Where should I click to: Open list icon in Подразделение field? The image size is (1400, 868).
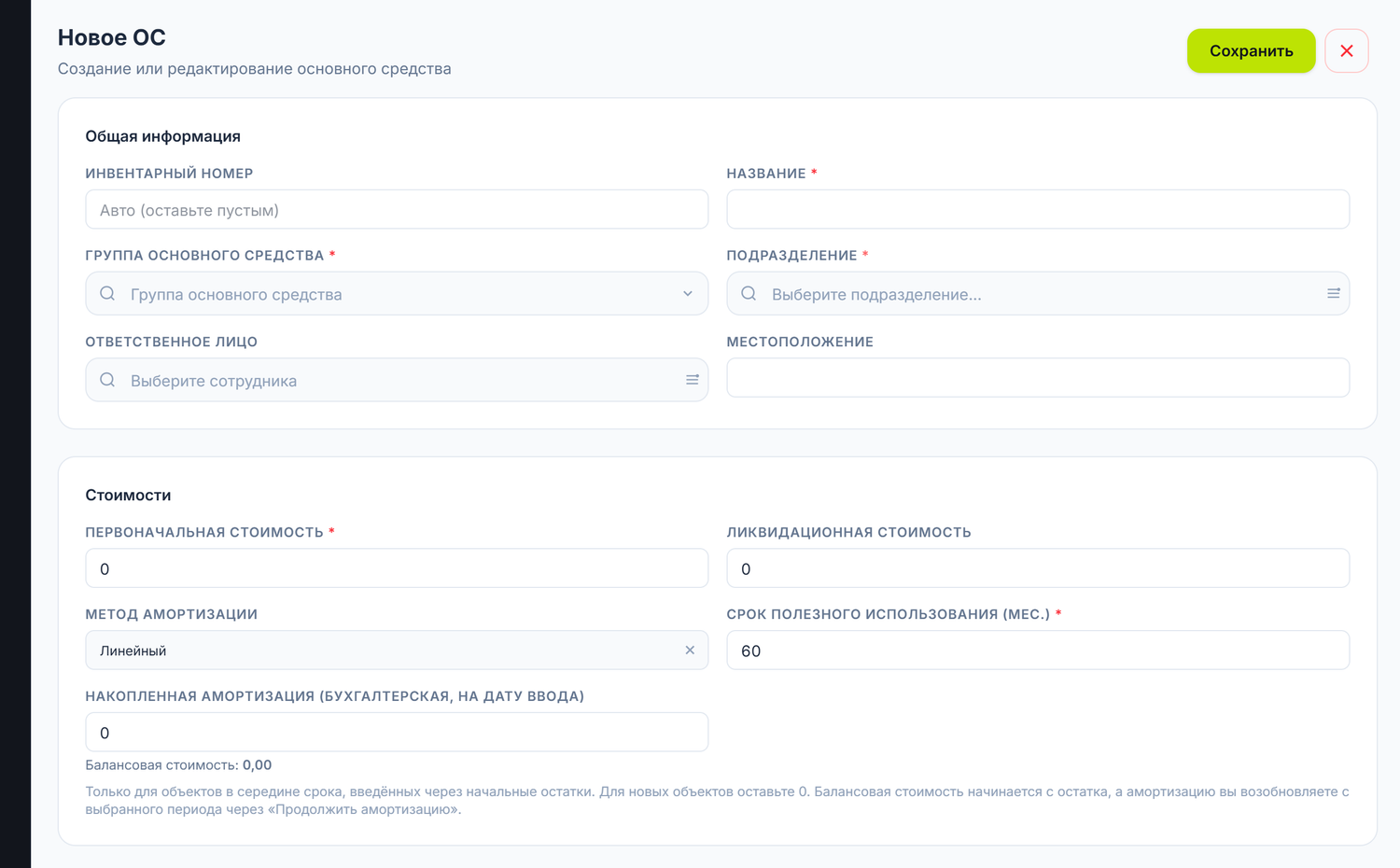(x=1334, y=293)
